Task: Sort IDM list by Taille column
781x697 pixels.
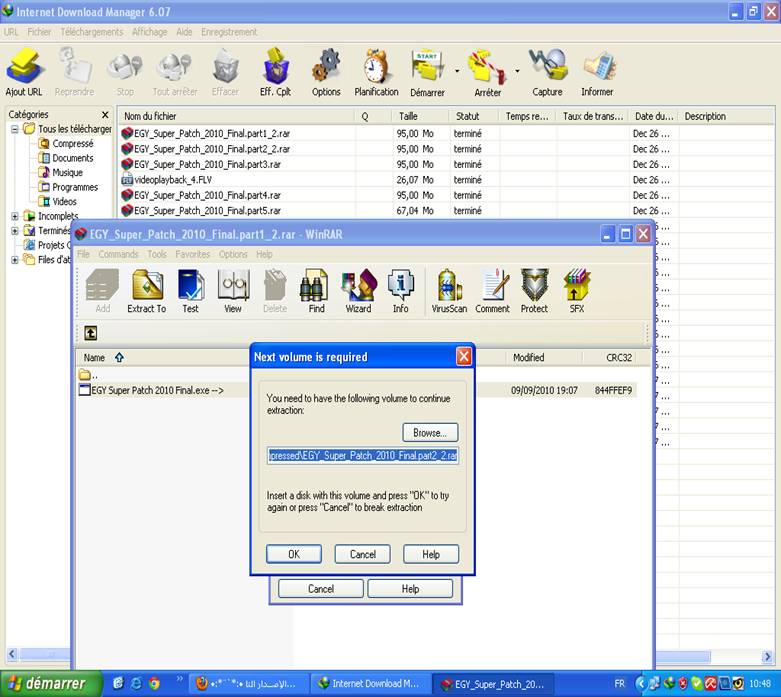Action: [x=419, y=116]
